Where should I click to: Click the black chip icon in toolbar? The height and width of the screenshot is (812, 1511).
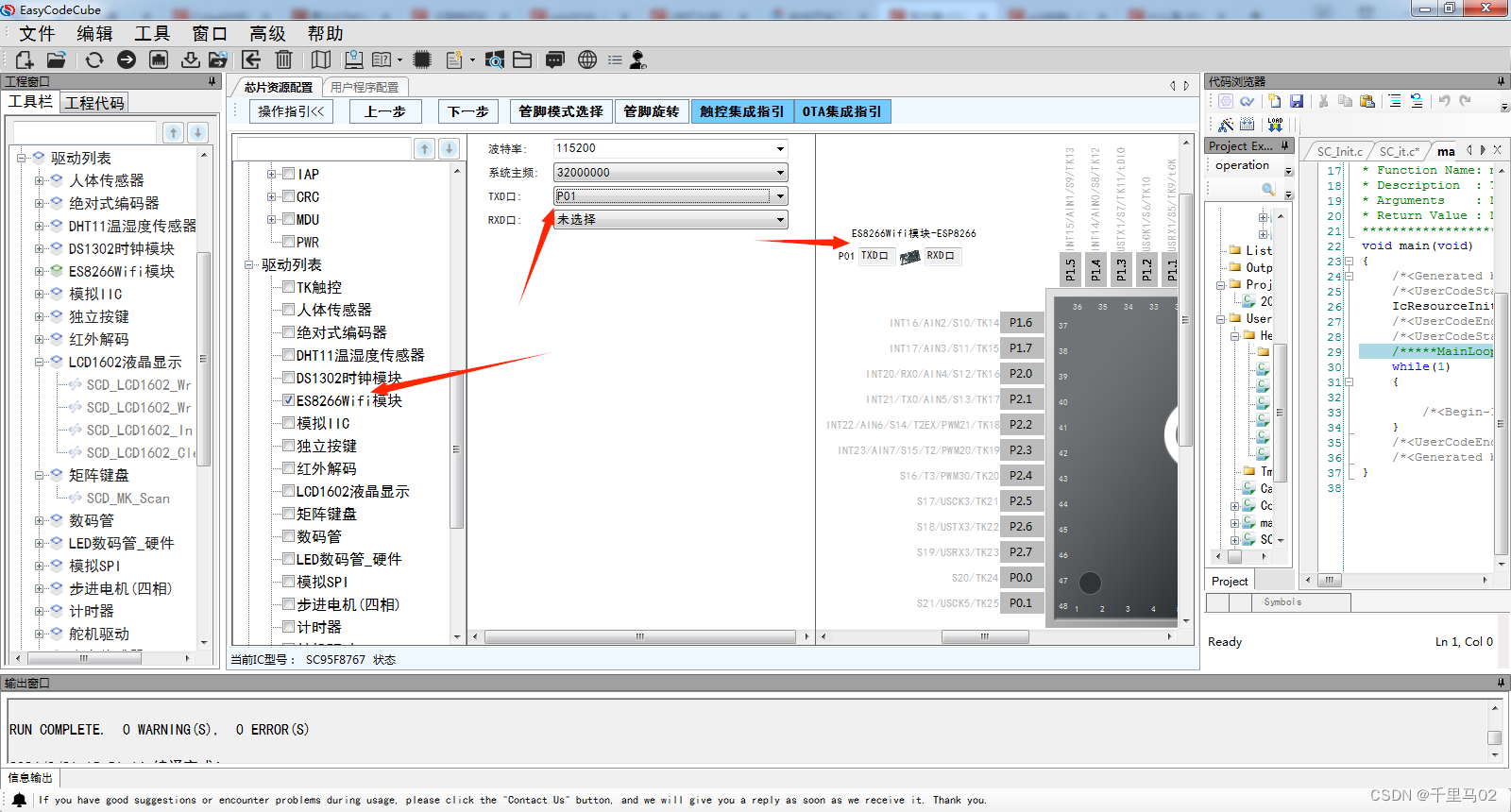(x=422, y=59)
